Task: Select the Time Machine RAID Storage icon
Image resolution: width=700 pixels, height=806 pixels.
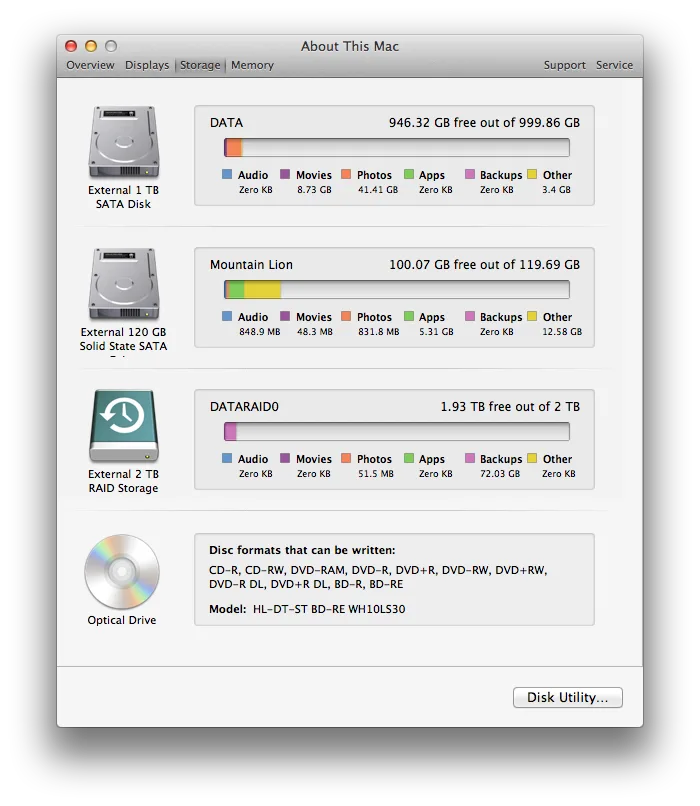Action: coord(122,427)
